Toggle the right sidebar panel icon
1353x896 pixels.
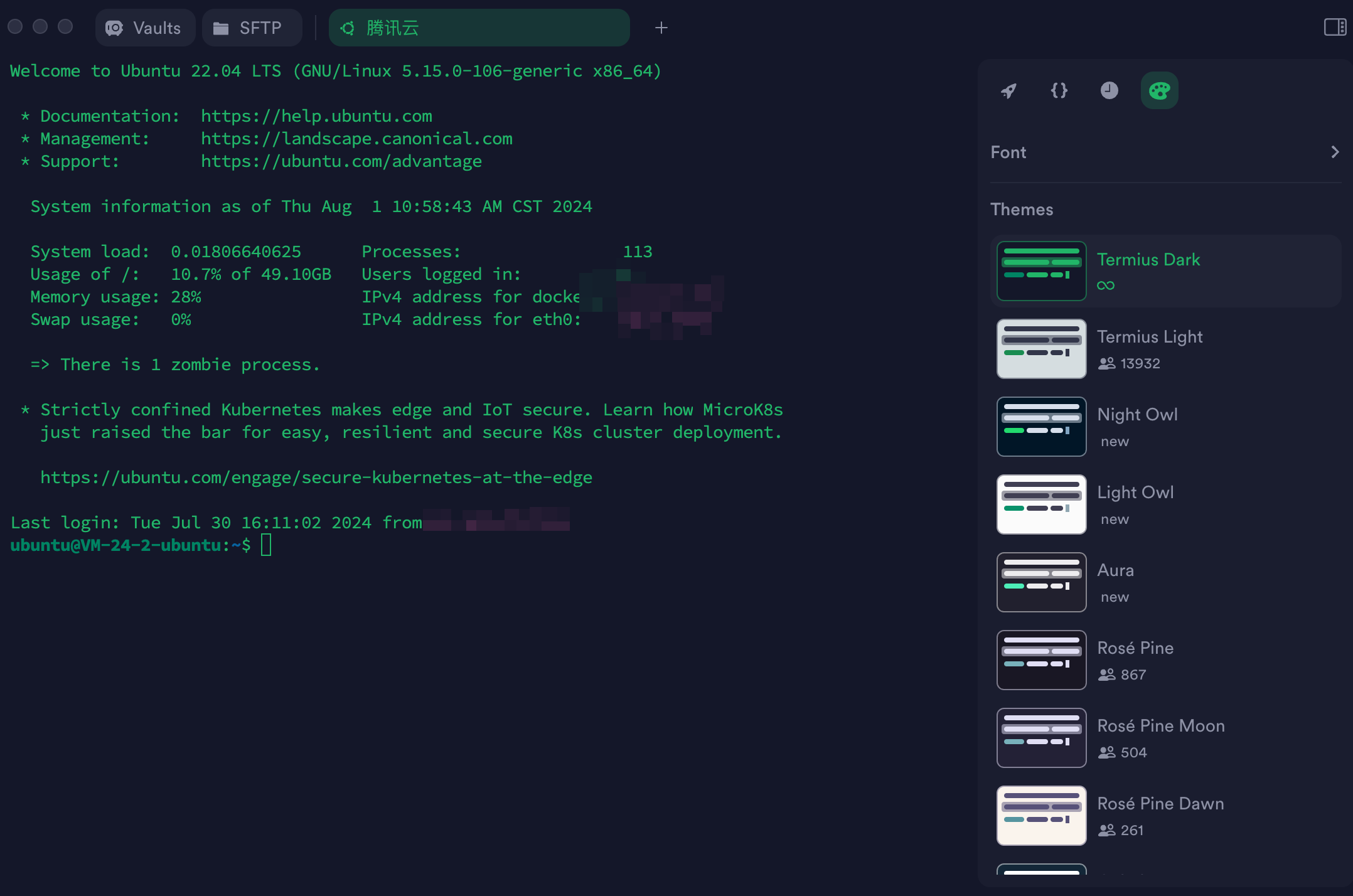1335,28
